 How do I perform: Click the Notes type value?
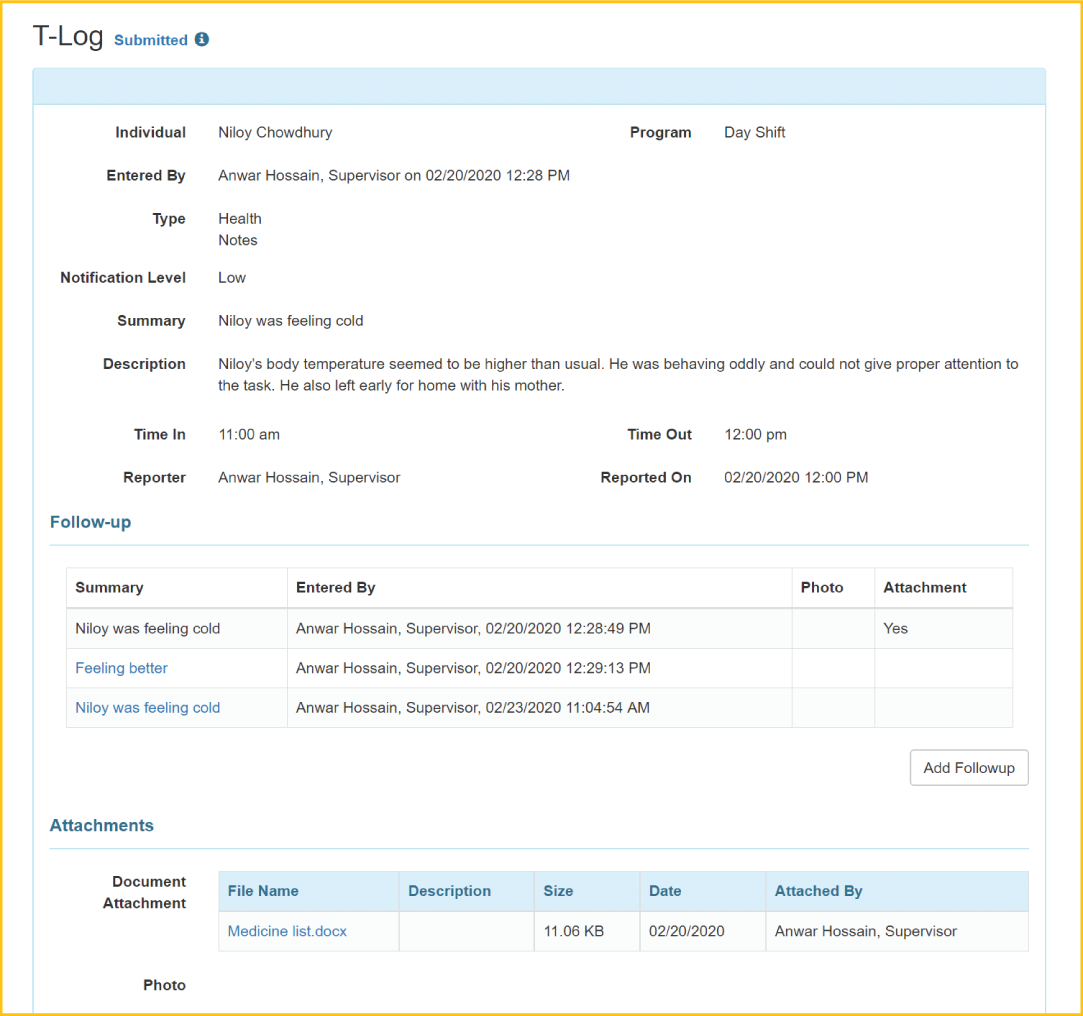[238, 240]
